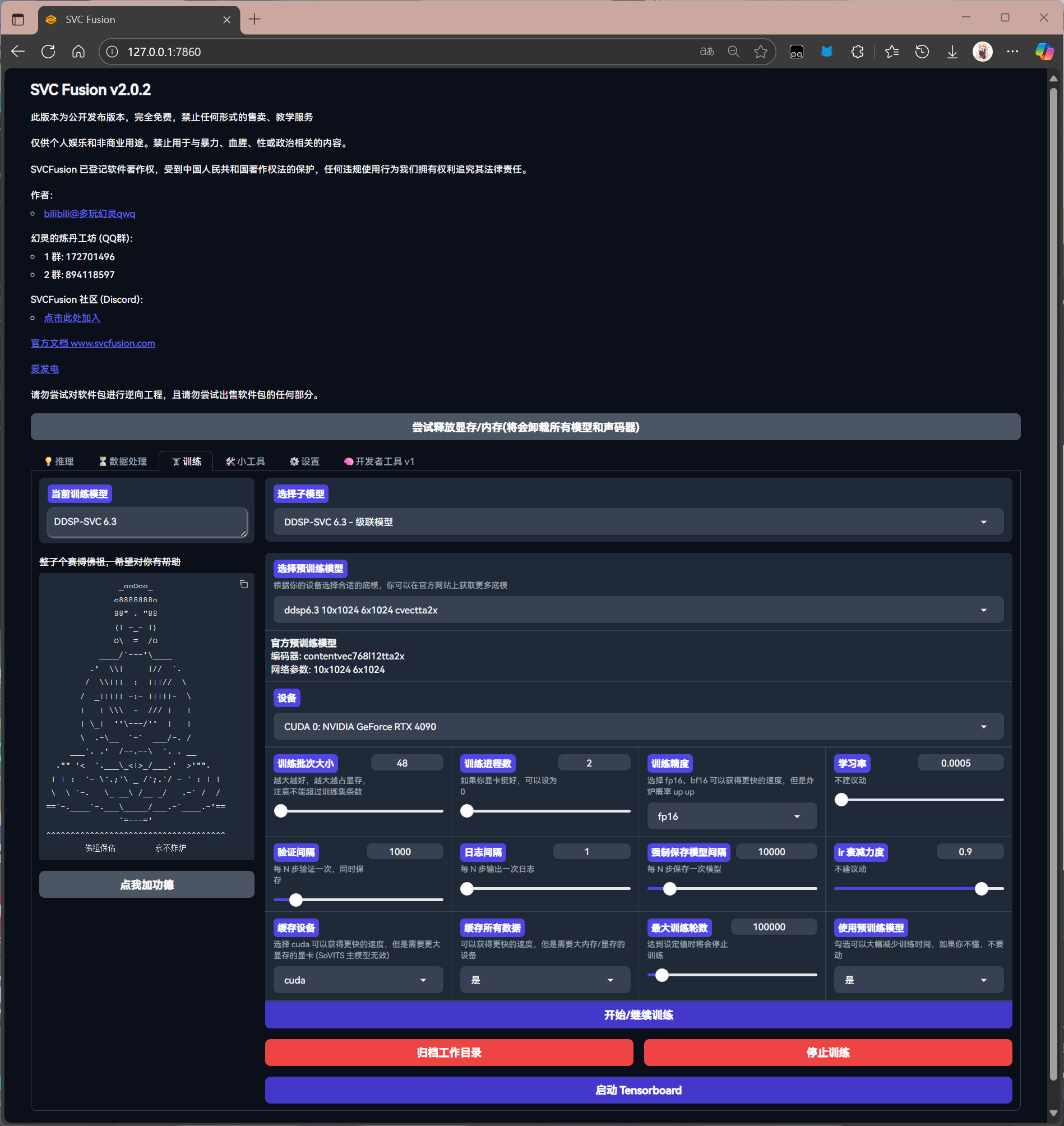Viewport: 1064px width, 1126px height.
Task: Open the 训练精度 fp16 dropdown
Action: (x=731, y=816)
